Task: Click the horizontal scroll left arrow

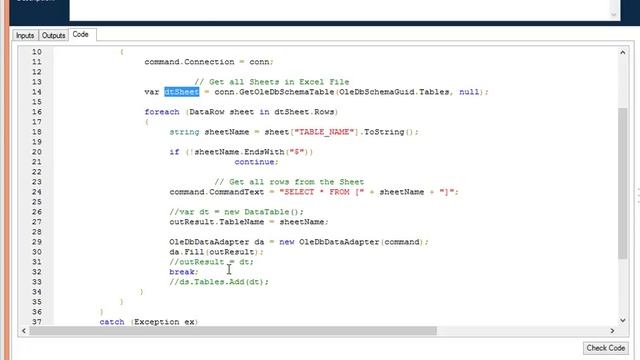Action: [24, 331]
